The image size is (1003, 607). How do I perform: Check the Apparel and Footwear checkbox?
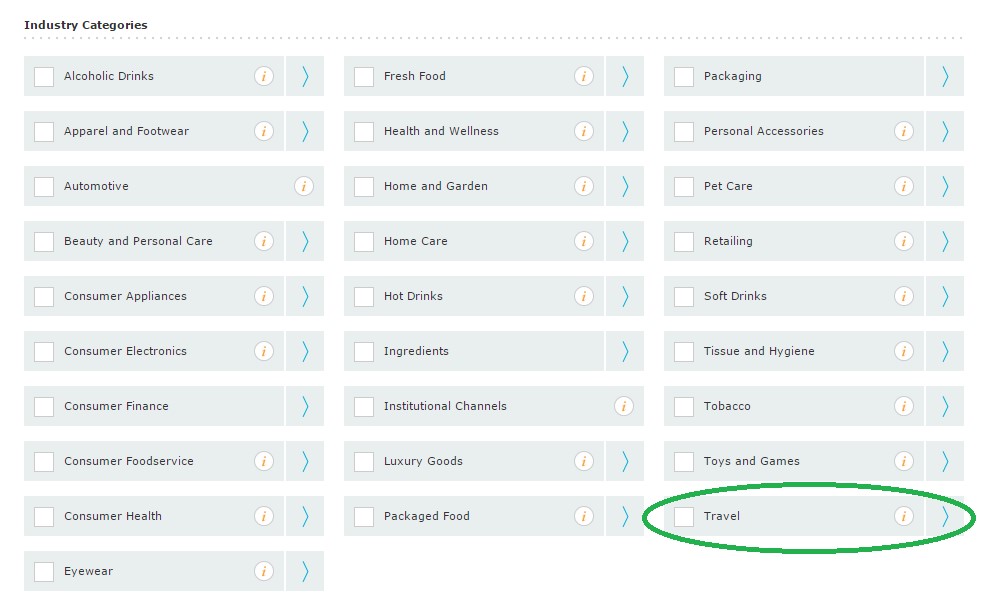click(44, 131)
